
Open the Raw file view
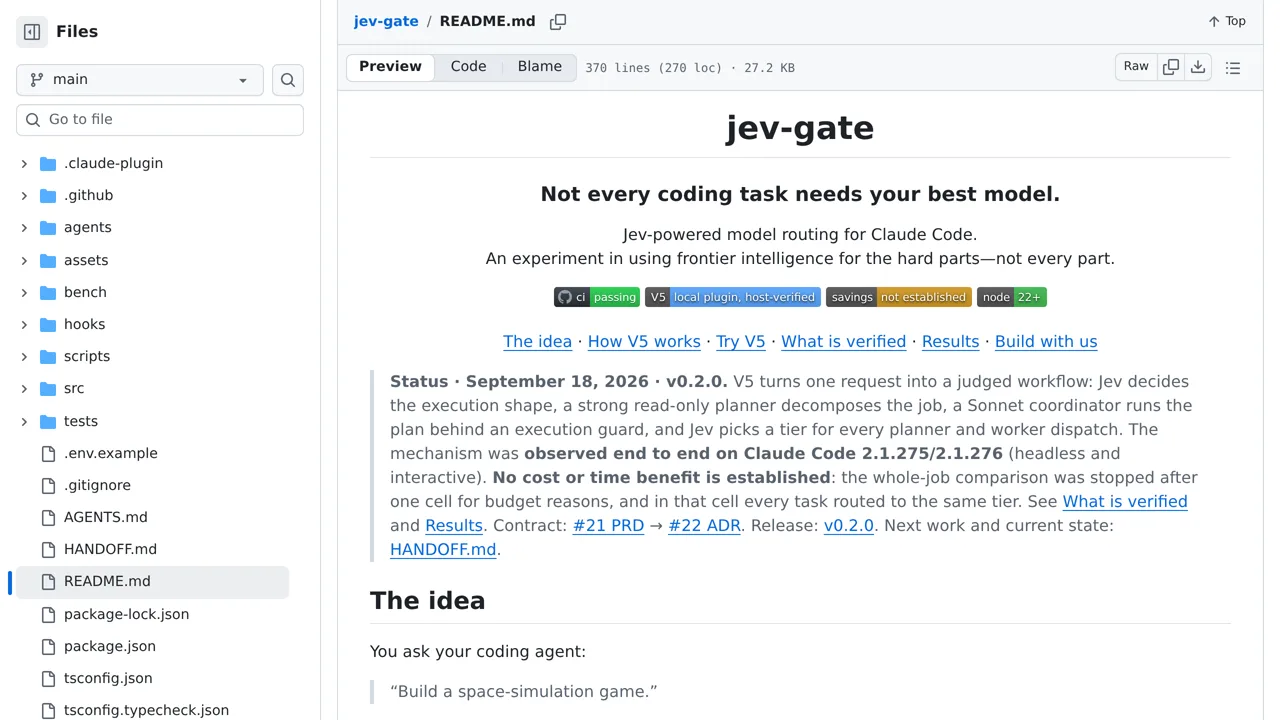(x=1136, y=67)
